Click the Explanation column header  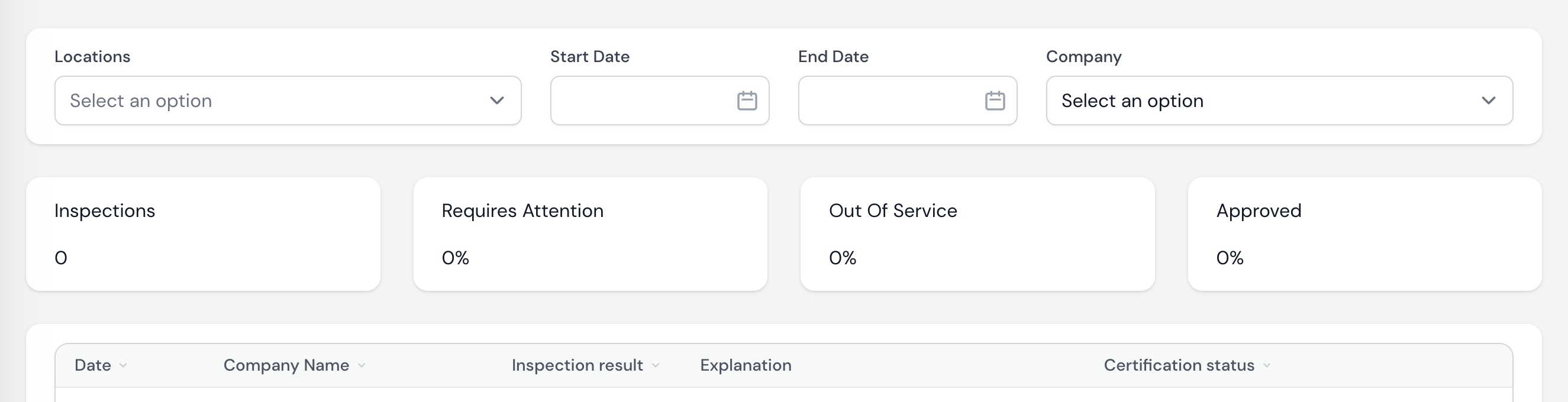(746, 365)
